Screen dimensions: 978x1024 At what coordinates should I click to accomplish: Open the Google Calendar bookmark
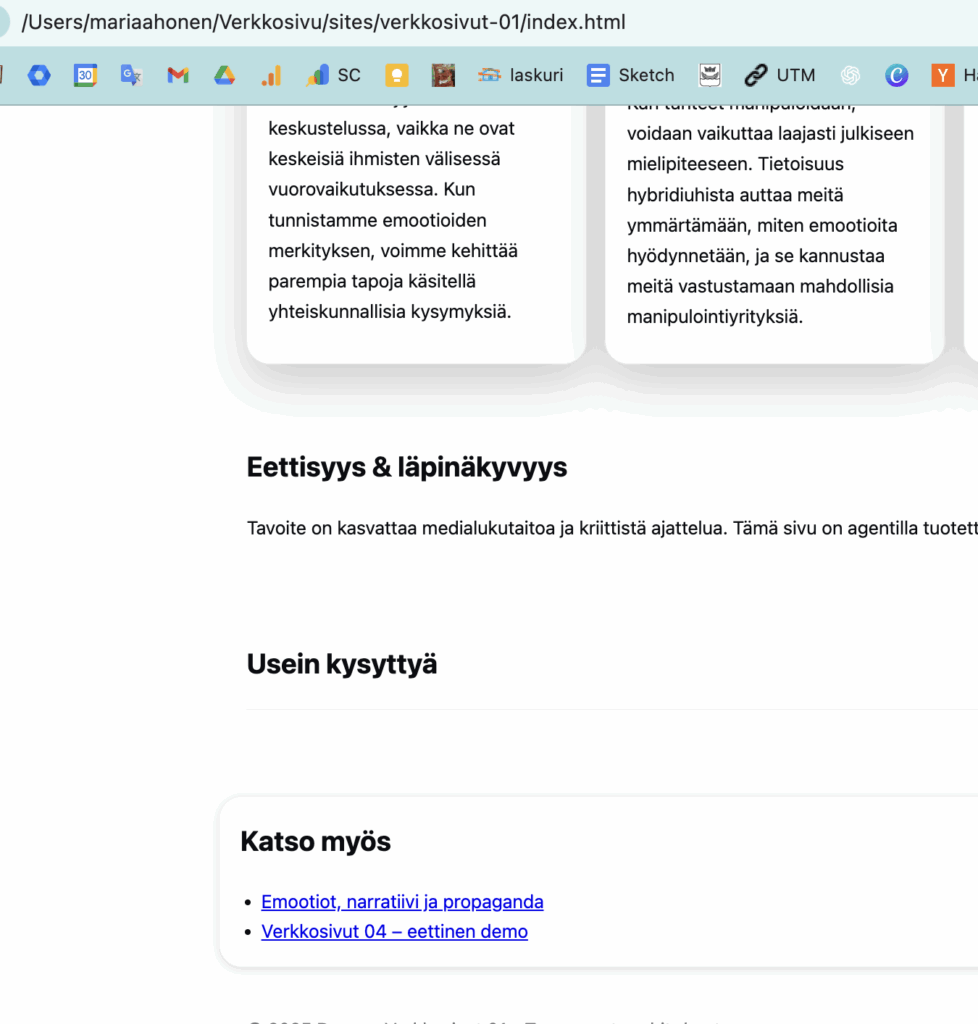pyautogui.click(x=85, y=74)
